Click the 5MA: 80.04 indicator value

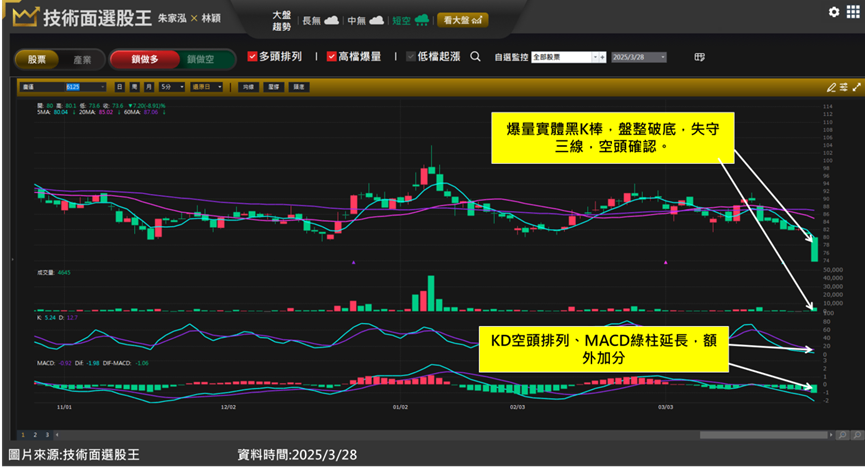click(x=52, y=112)
